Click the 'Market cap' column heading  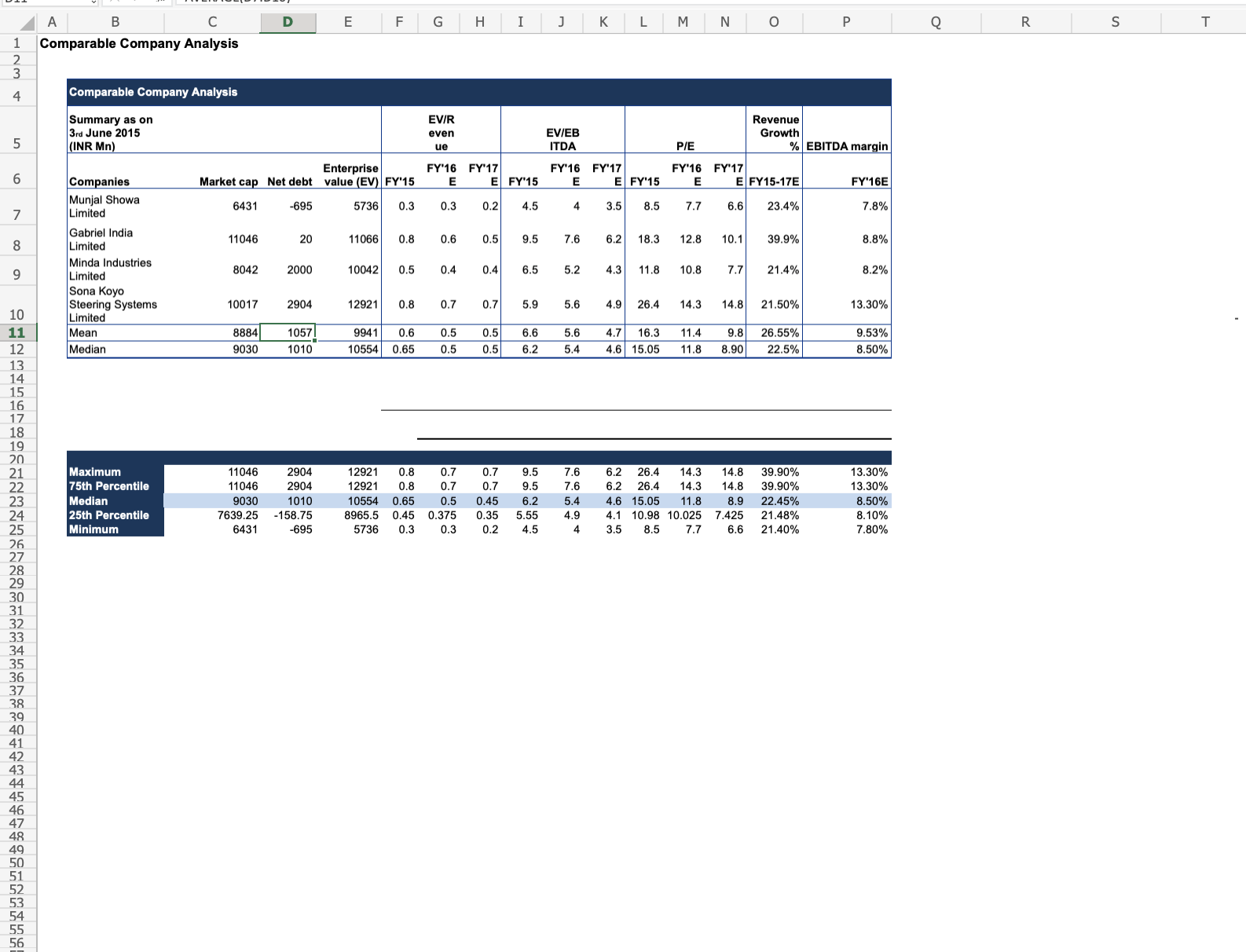229,181
